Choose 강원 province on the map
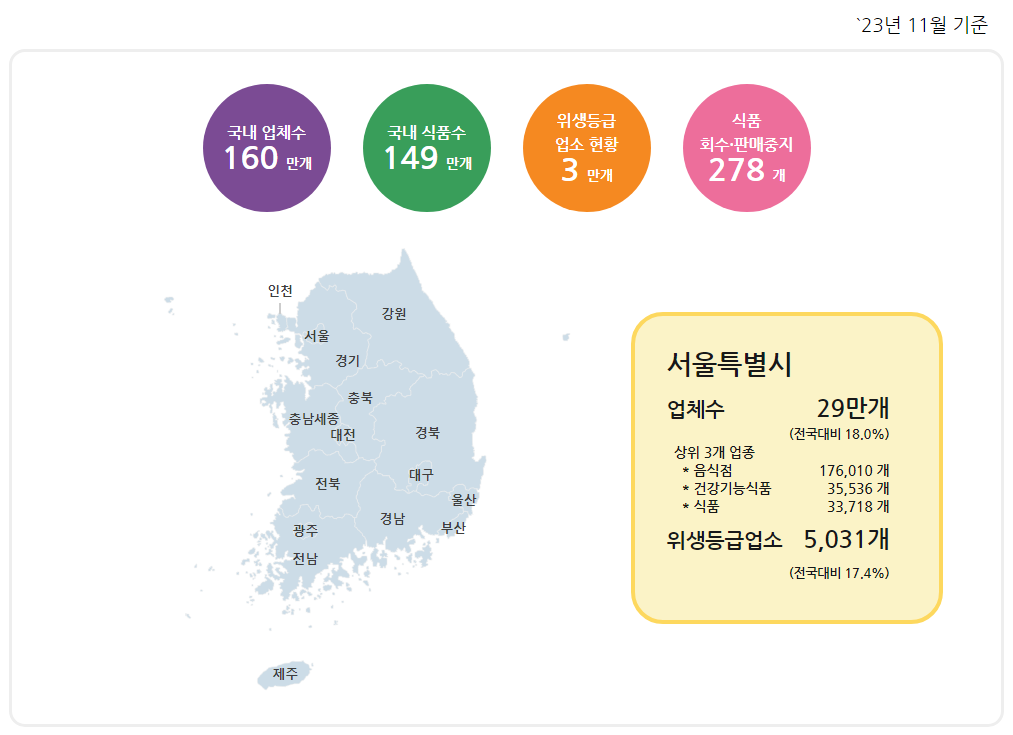Screen dimensions: 1013x735 (x=394, y=314)
